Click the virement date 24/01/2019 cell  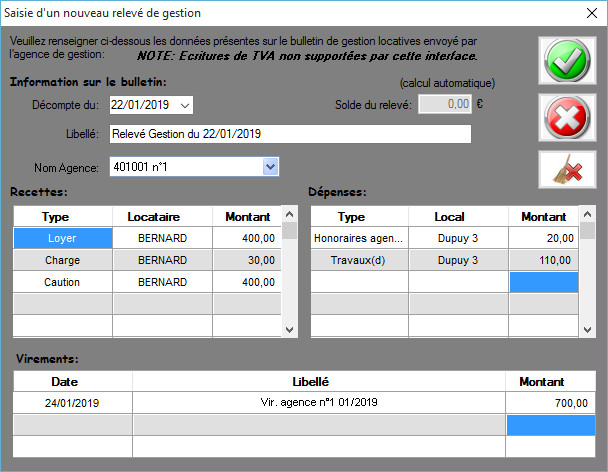click(x=72, y=402)
